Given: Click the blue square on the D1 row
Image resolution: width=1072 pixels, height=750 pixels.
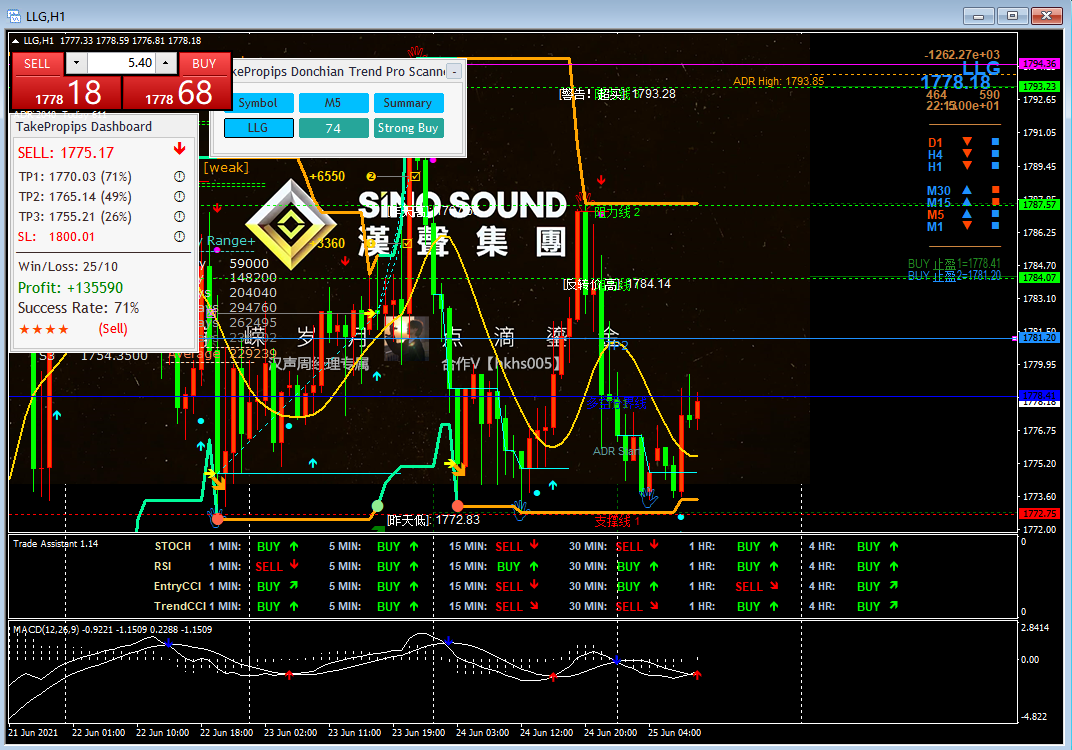Looking at the screenshot, I should [995, 142].
